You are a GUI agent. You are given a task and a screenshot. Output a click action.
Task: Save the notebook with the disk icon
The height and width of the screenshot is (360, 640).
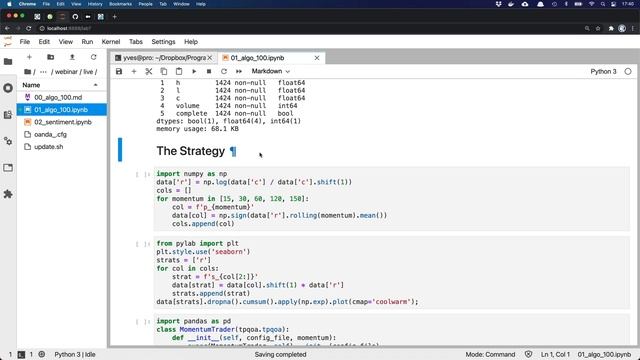pyautogui.click(x=119, y=71)
